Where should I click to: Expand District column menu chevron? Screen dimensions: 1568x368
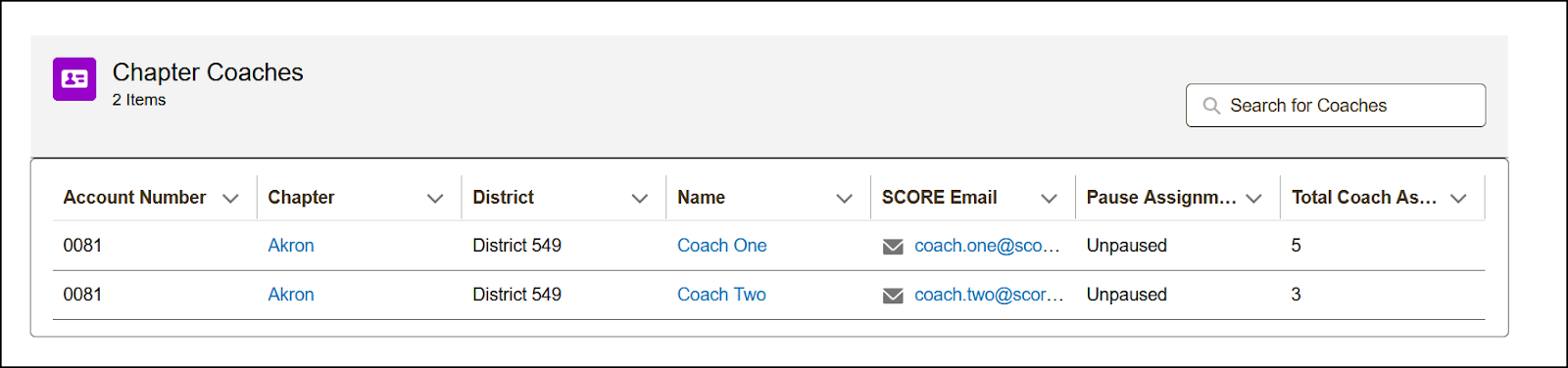click(x=640, y=199)
